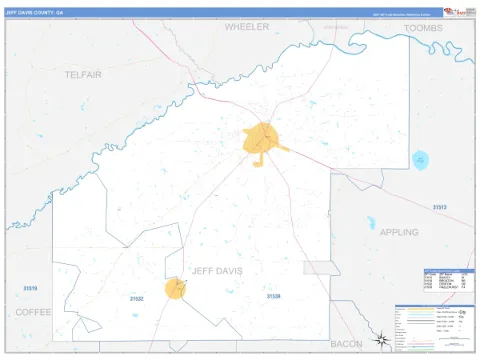Select the BACON county label
The width and height of the screenshot is (480, 360).
346,344
